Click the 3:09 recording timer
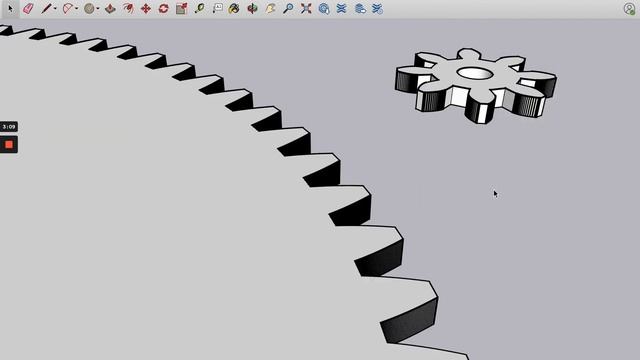This screenshot has height=360, width=640. click(x=9, y=127)
